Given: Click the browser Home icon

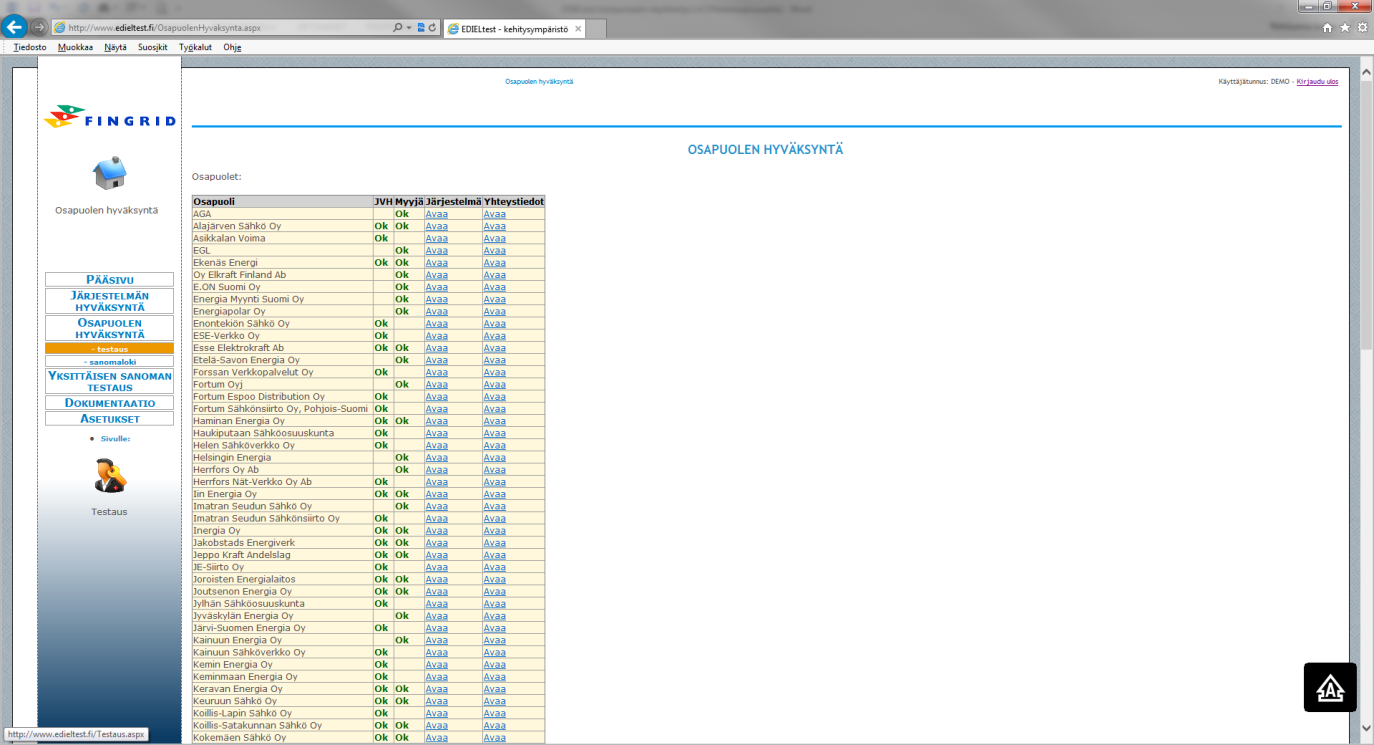Looking at the screenshot, I should click(1327, 28).
